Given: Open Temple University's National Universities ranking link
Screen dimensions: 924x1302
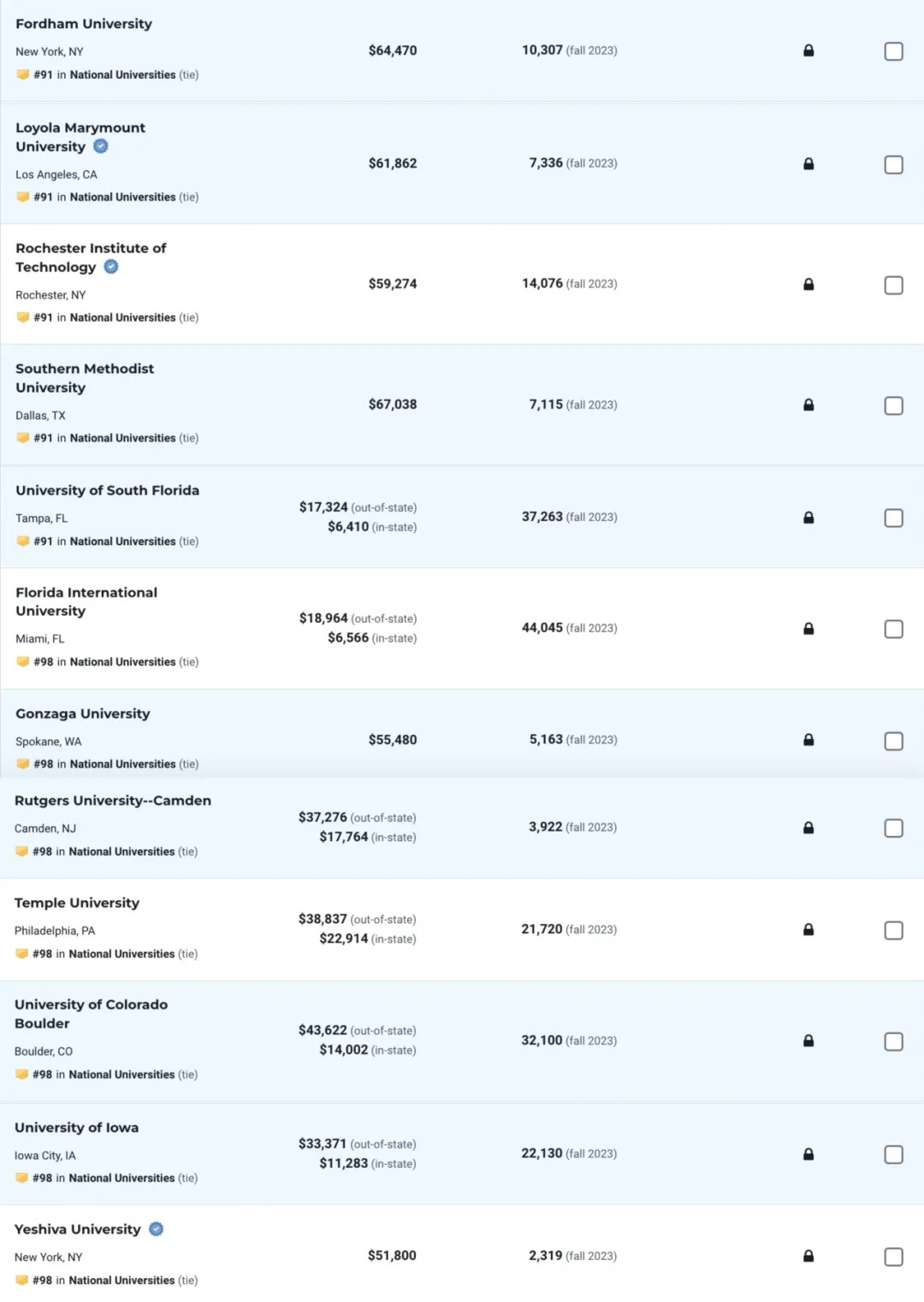Looking at the screenshot, I should tap(121, 954).
